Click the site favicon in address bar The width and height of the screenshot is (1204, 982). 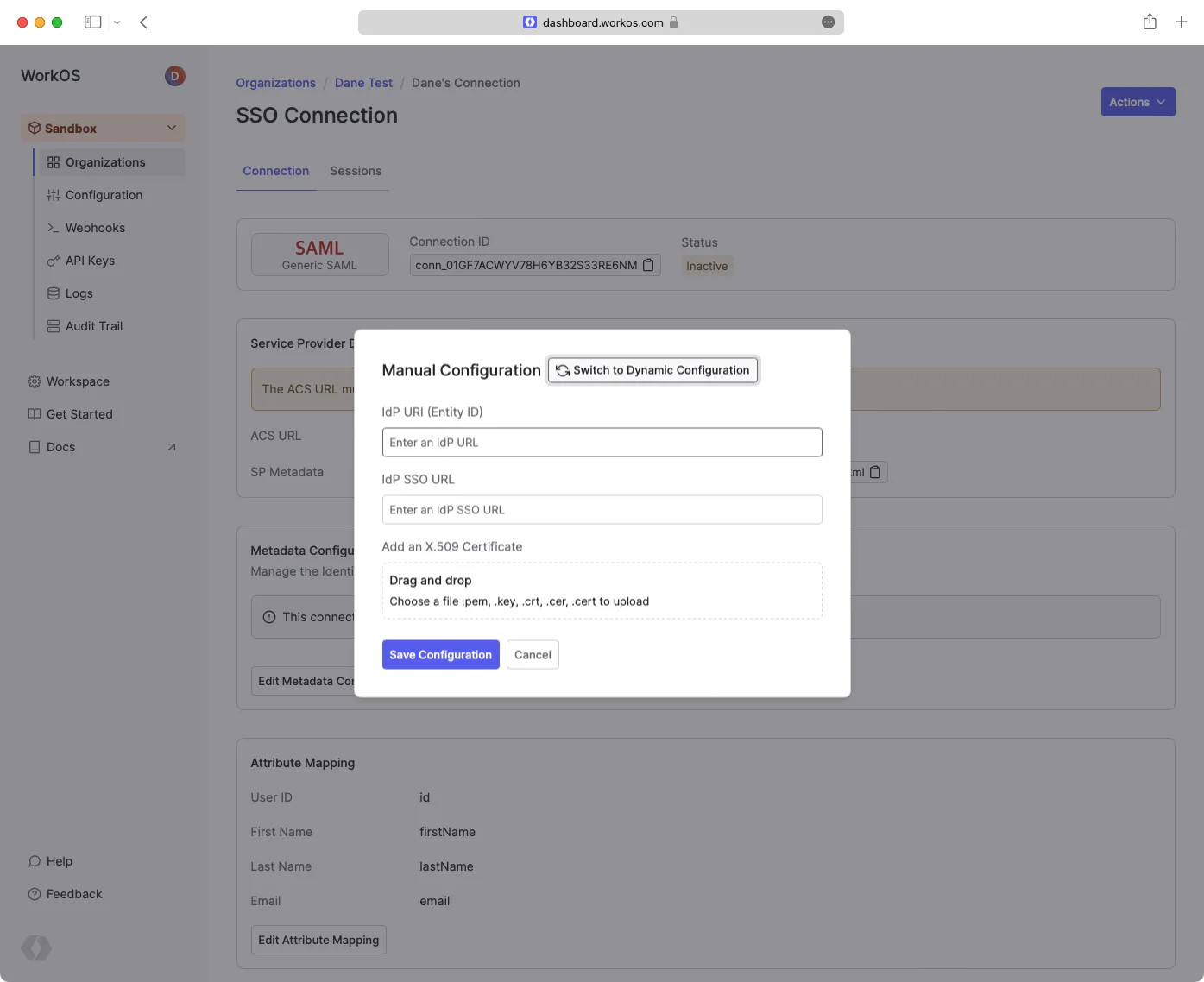[530, 22]
